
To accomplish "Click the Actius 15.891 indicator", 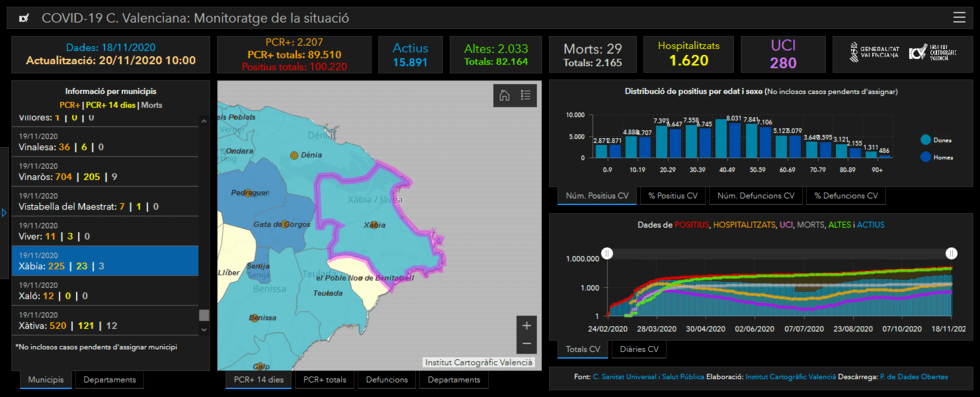I will (x=410, y=55).
